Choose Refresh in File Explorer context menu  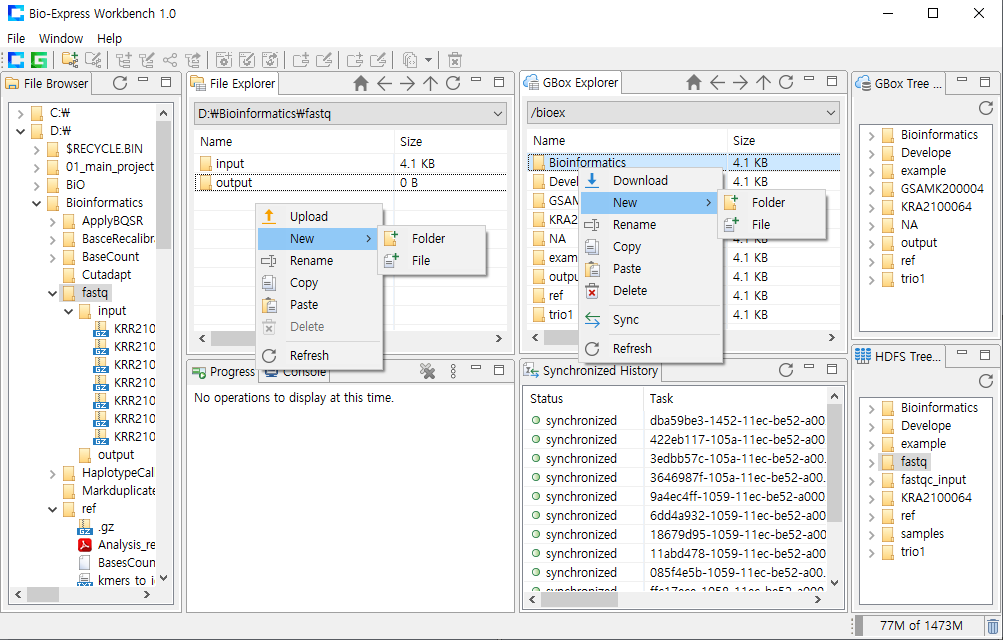(320, 355)
